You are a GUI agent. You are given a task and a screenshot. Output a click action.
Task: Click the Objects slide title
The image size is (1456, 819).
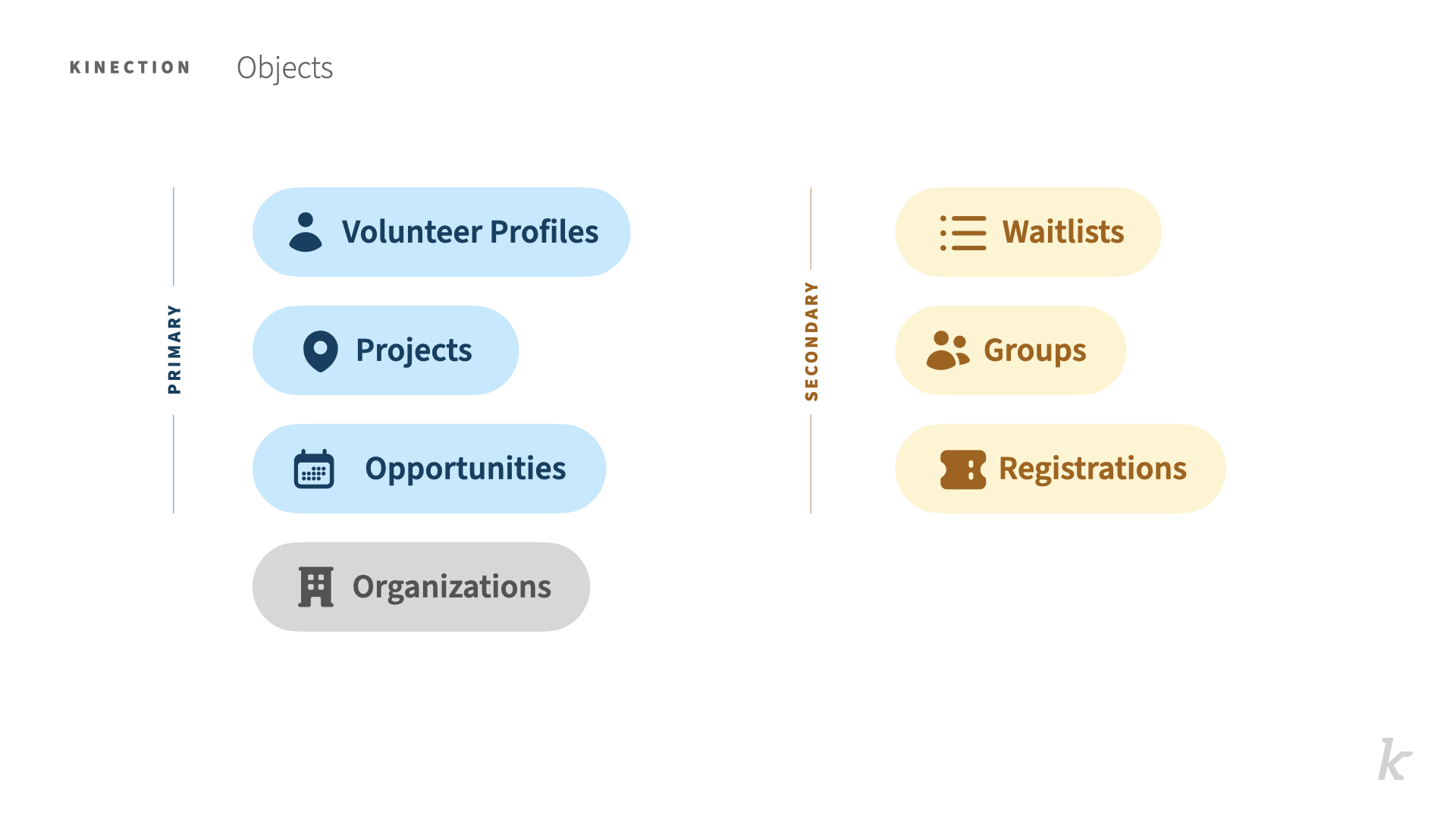pos(284,68)
